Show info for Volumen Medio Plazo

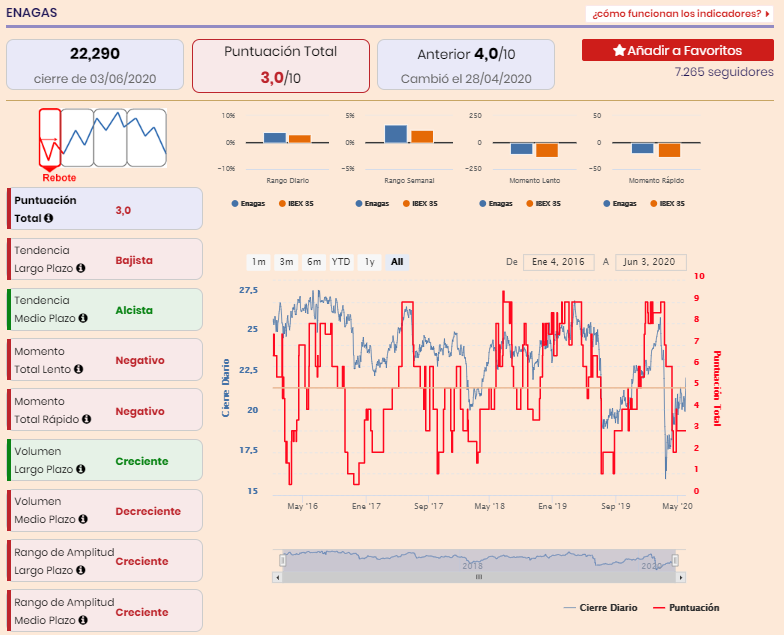click(83, 520)
